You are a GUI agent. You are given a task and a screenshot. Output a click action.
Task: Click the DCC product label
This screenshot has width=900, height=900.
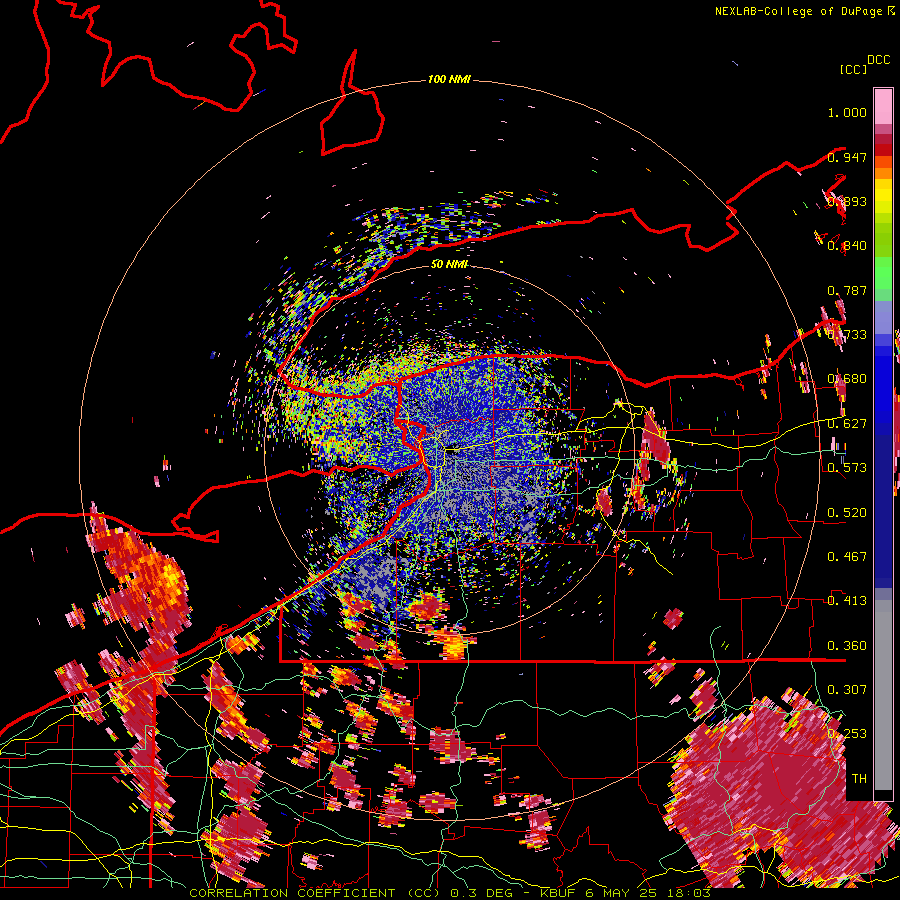[879, 59]
